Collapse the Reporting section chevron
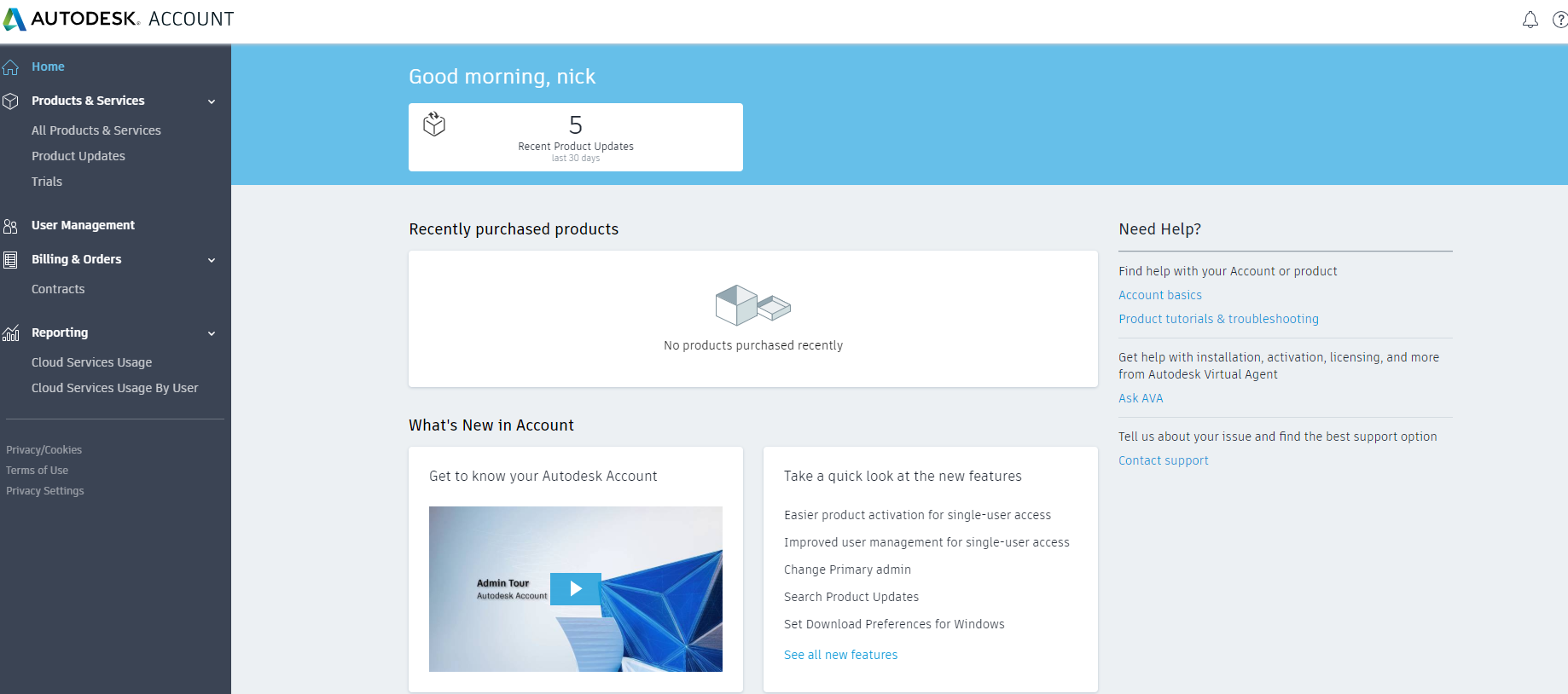1568x694 pixels. click(212, 333)
